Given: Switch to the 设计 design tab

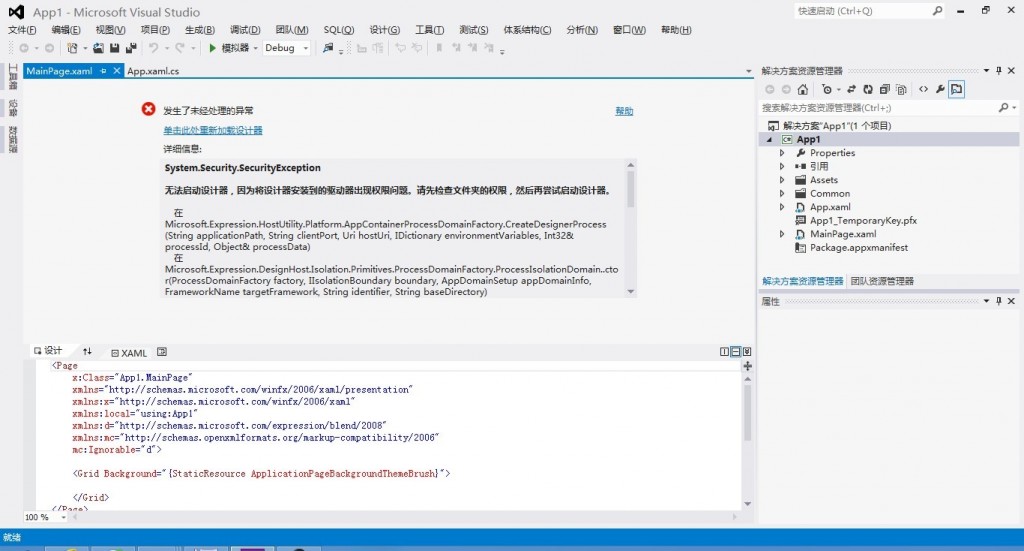Looking at the screenshot, I should point(48,351).
